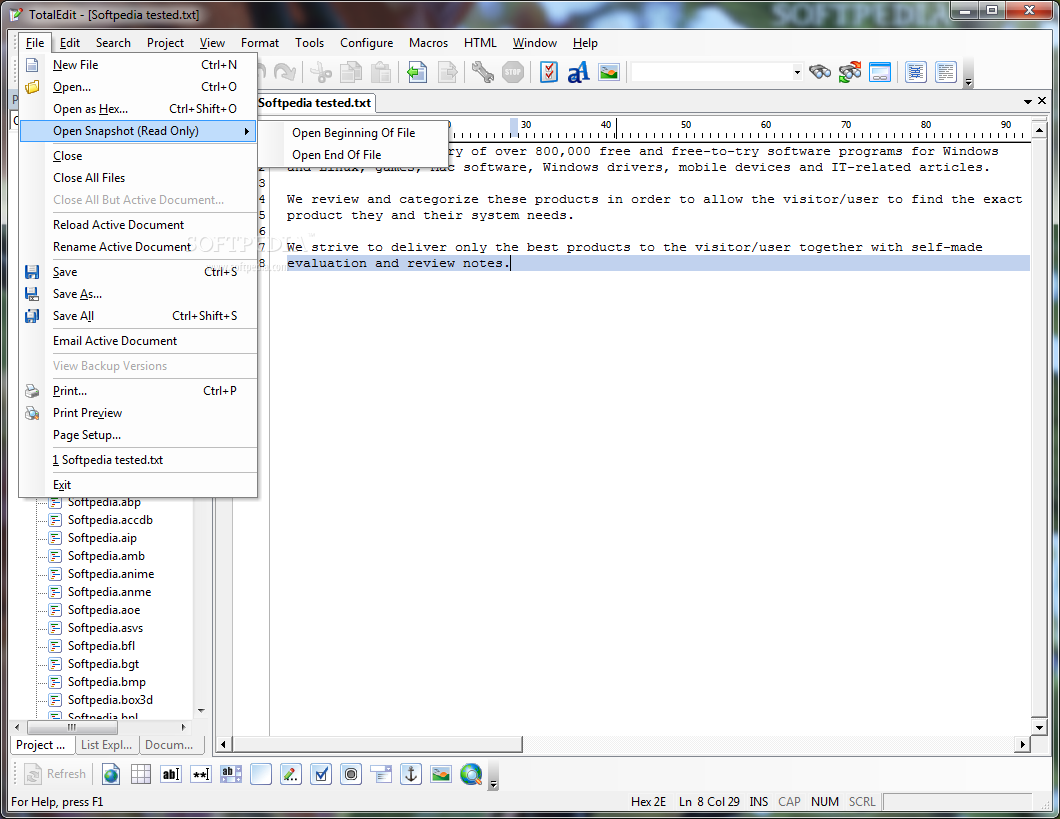Screen dimensions: 1060x819
Task: Insert a radio button using the round icon
Action: coord(351,774)
